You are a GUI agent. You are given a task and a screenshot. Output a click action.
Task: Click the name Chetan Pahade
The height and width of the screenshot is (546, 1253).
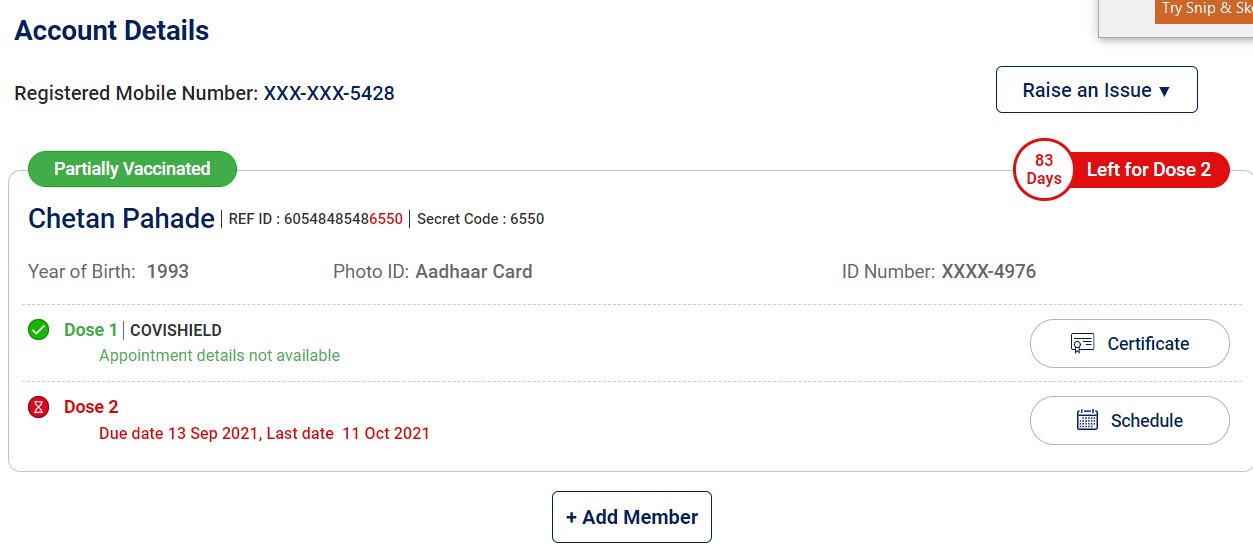[x=121, y=218]
